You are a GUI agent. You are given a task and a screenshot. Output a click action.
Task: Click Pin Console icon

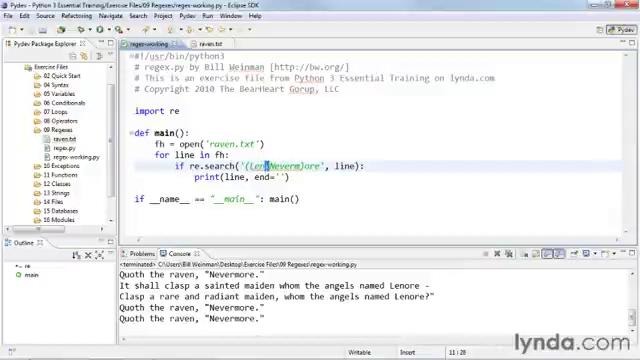pos(574,254)
